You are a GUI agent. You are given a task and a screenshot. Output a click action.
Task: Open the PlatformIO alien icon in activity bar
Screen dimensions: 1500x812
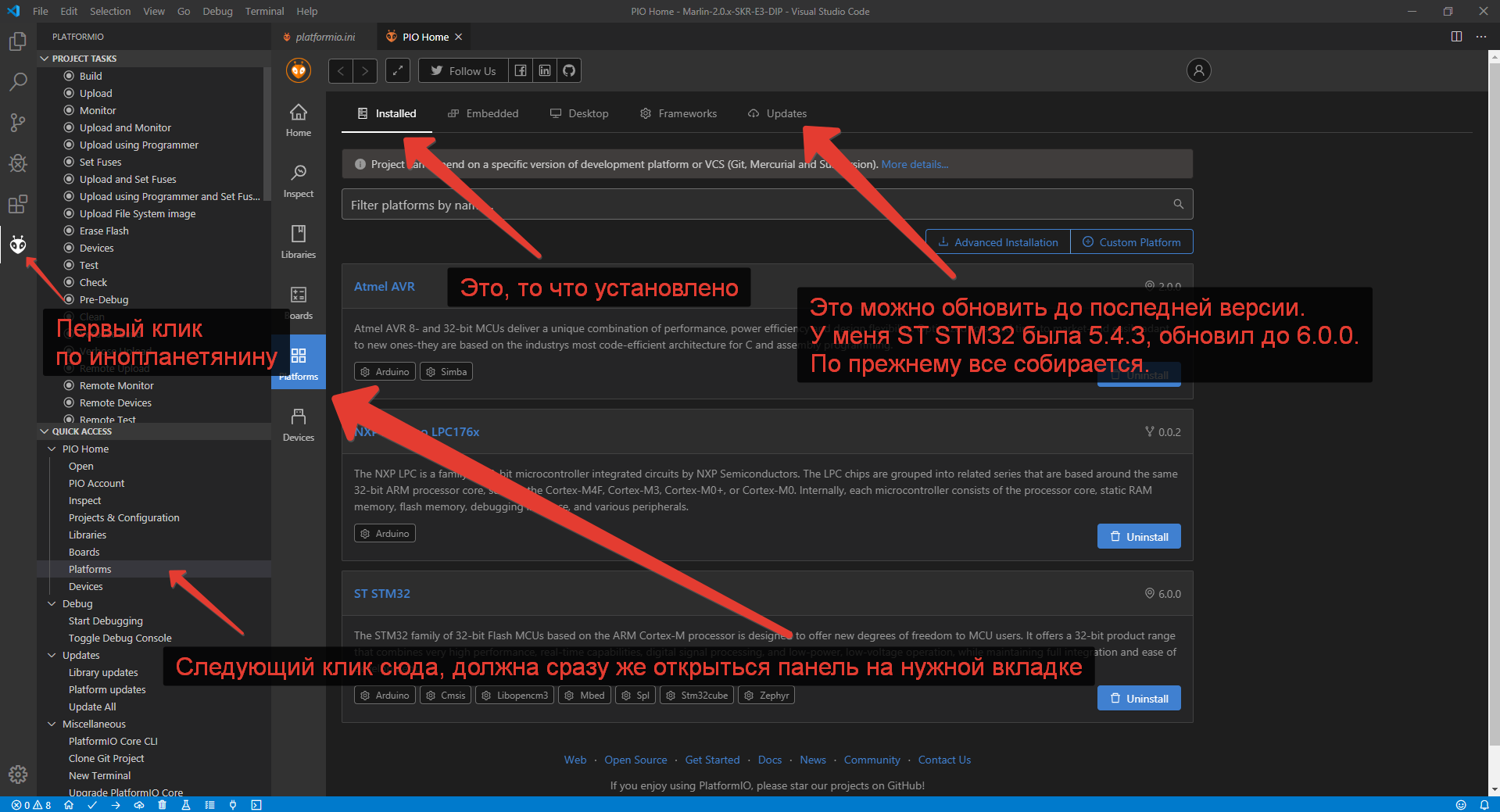tap(18, 245)
